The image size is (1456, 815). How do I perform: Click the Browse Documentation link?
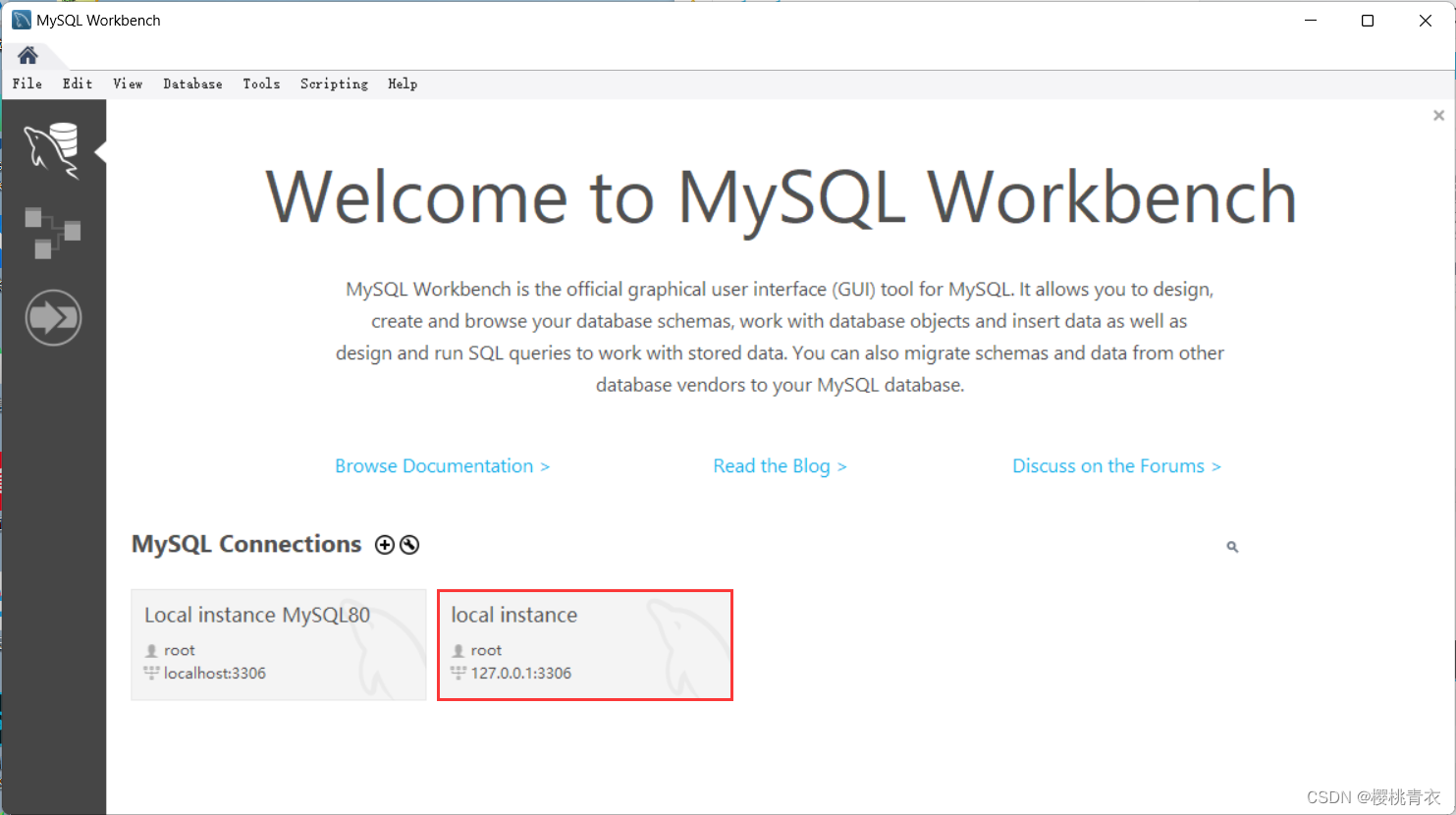(442, 466)
